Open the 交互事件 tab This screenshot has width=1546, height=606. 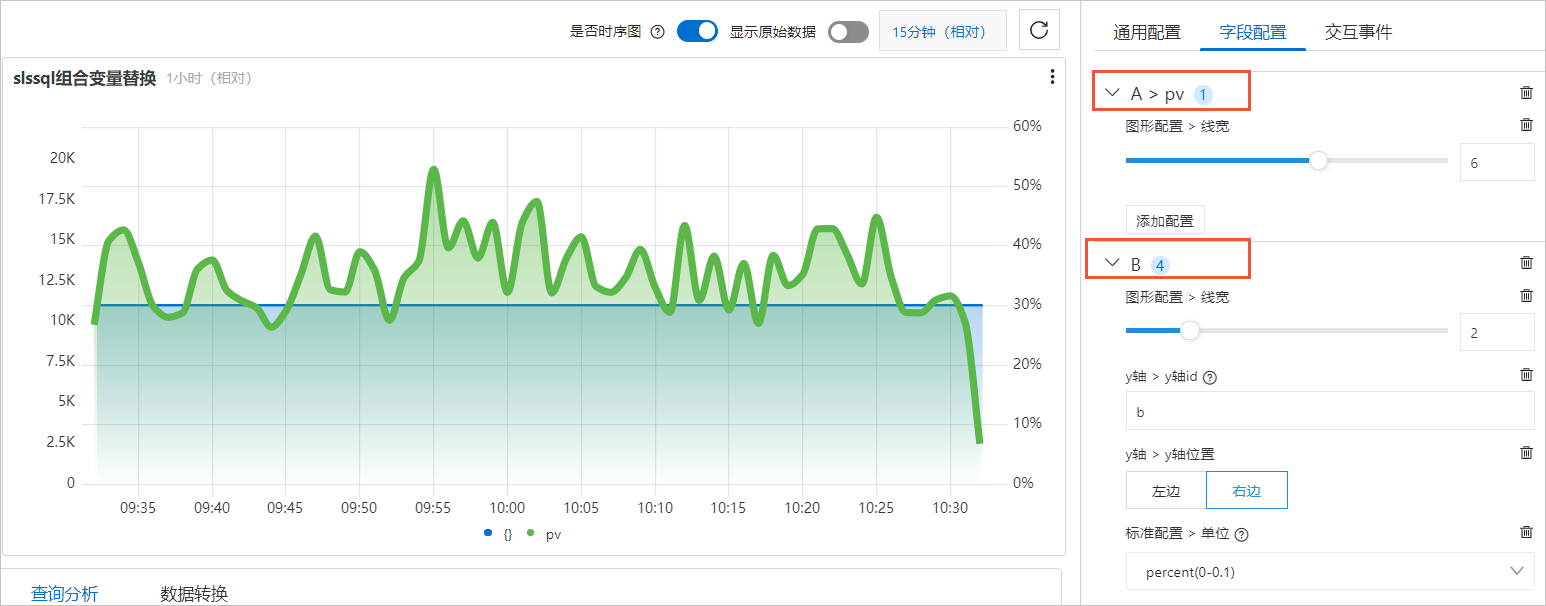[1358, 32]
